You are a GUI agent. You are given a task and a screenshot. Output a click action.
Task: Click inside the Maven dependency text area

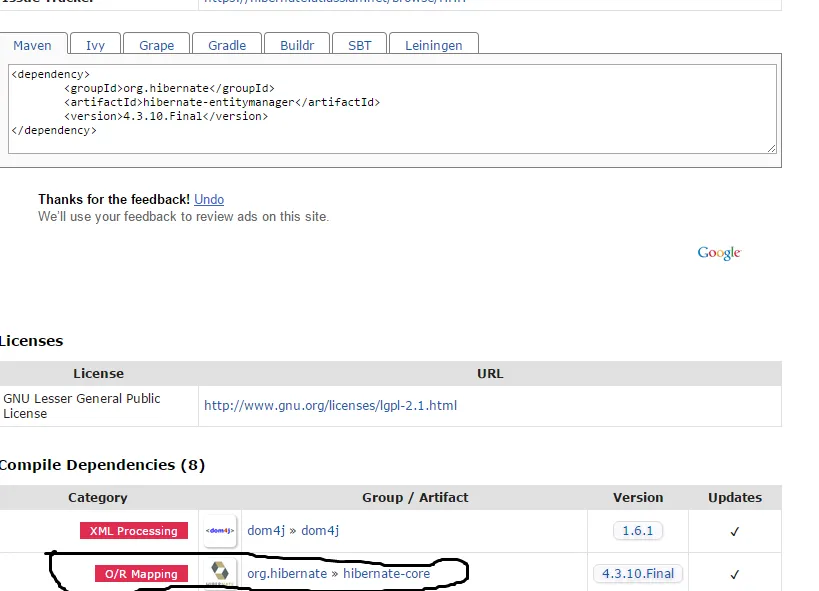point(392,109)
